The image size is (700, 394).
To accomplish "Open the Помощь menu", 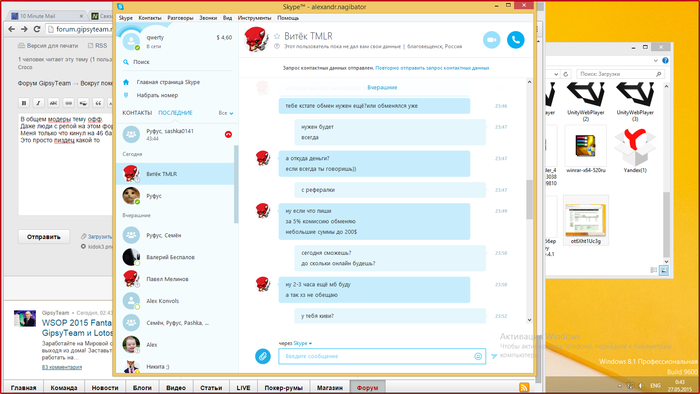I will click(288, 18).
